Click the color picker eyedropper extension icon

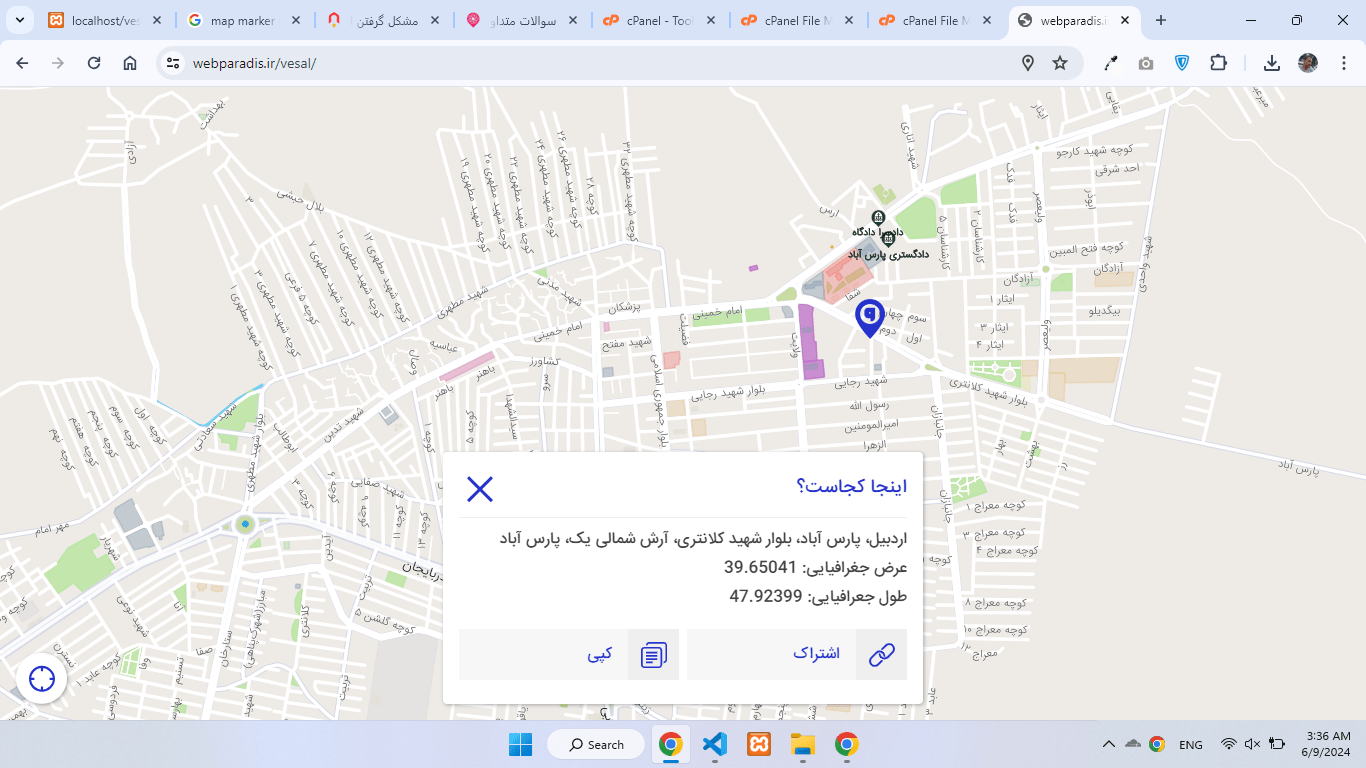point(1110,63)
